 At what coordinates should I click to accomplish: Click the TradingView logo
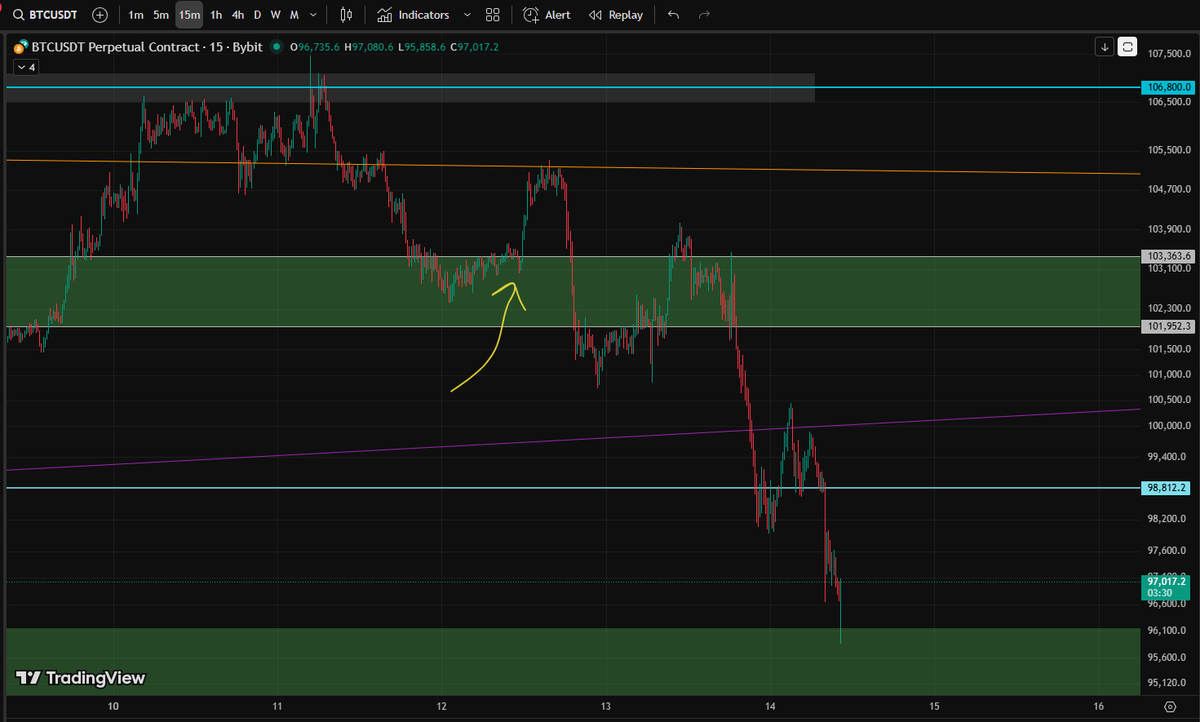point(81,678)
